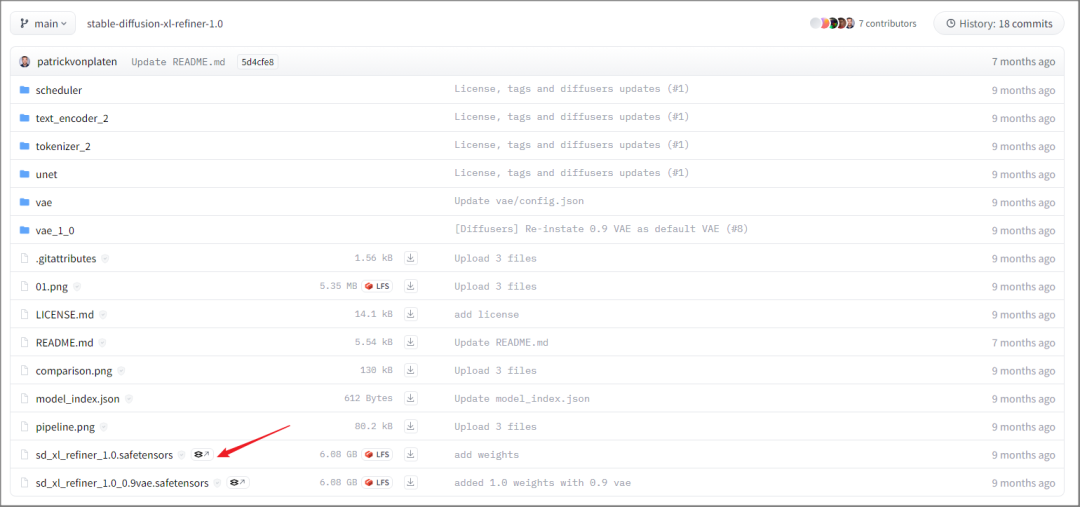Open the unet folder

tap(46, 174)
